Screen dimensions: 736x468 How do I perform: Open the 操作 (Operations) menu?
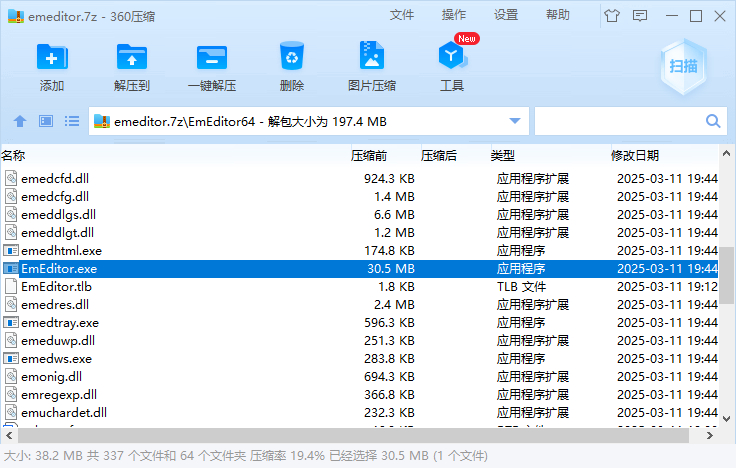(454, 15)
